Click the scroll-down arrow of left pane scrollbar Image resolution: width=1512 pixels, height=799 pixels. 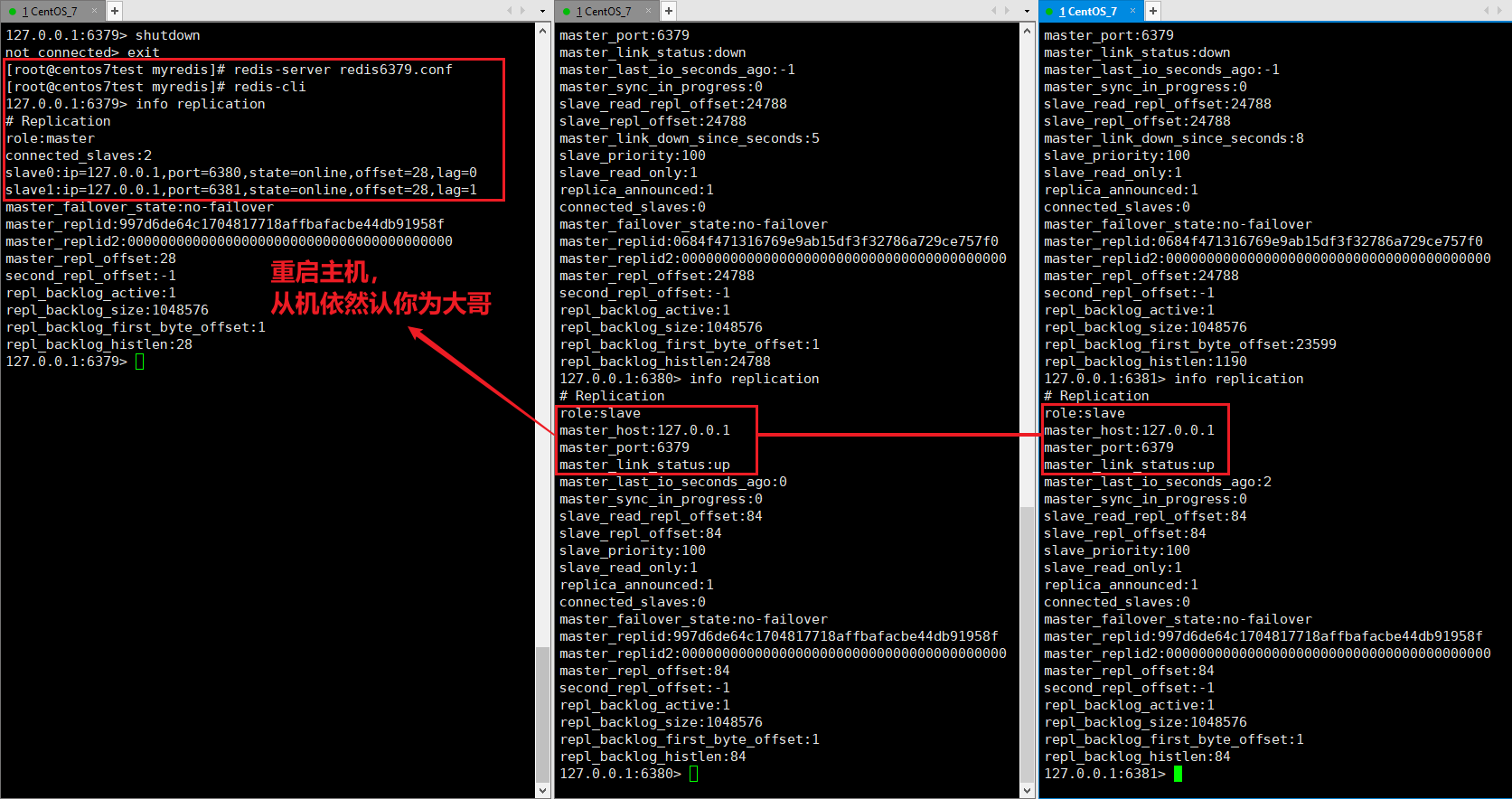pyautogui.click(x=543, y=790)
